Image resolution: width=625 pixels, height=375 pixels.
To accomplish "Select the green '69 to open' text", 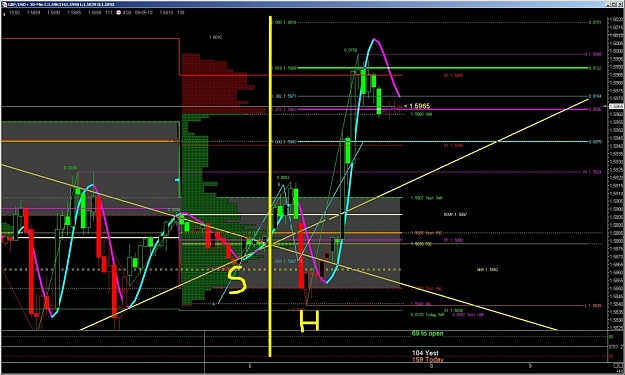I will coord(427,334).
